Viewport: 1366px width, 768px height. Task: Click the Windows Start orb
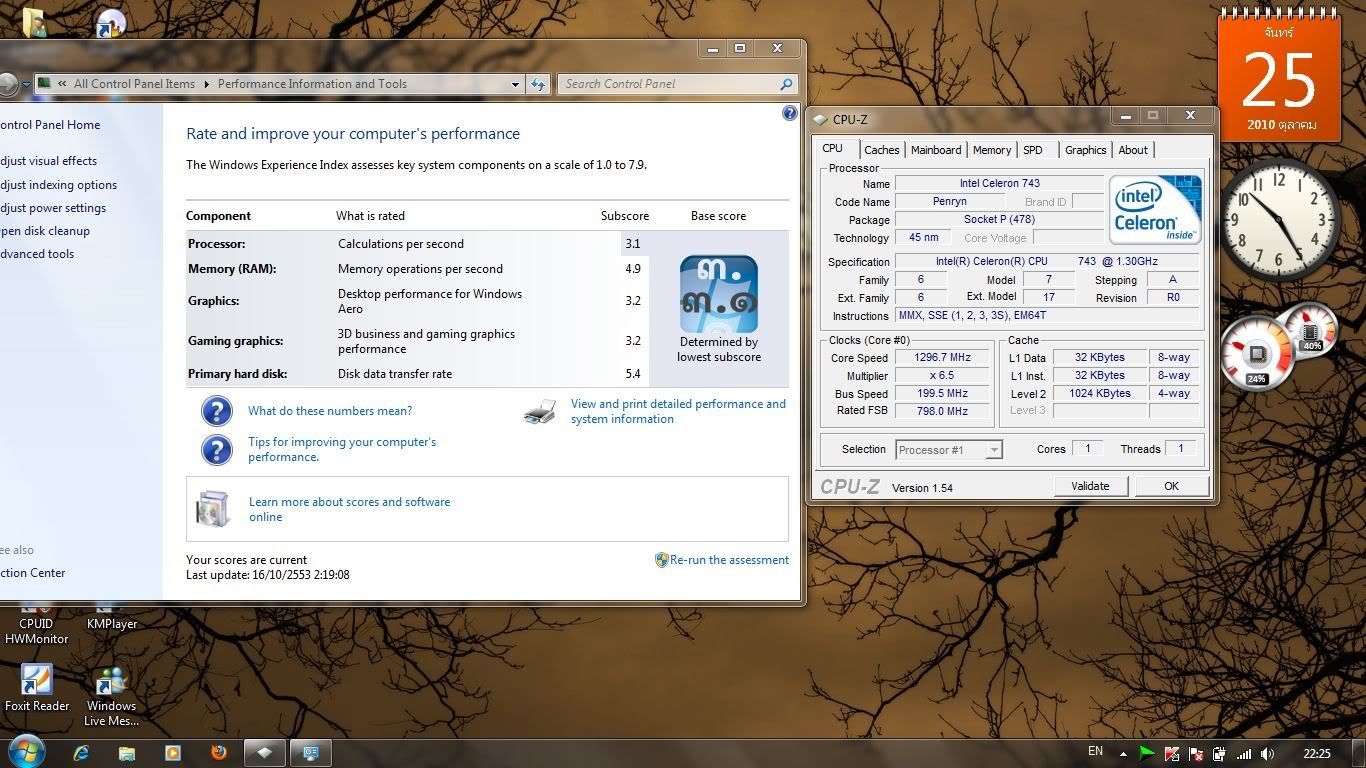click(x=26, y=751)
